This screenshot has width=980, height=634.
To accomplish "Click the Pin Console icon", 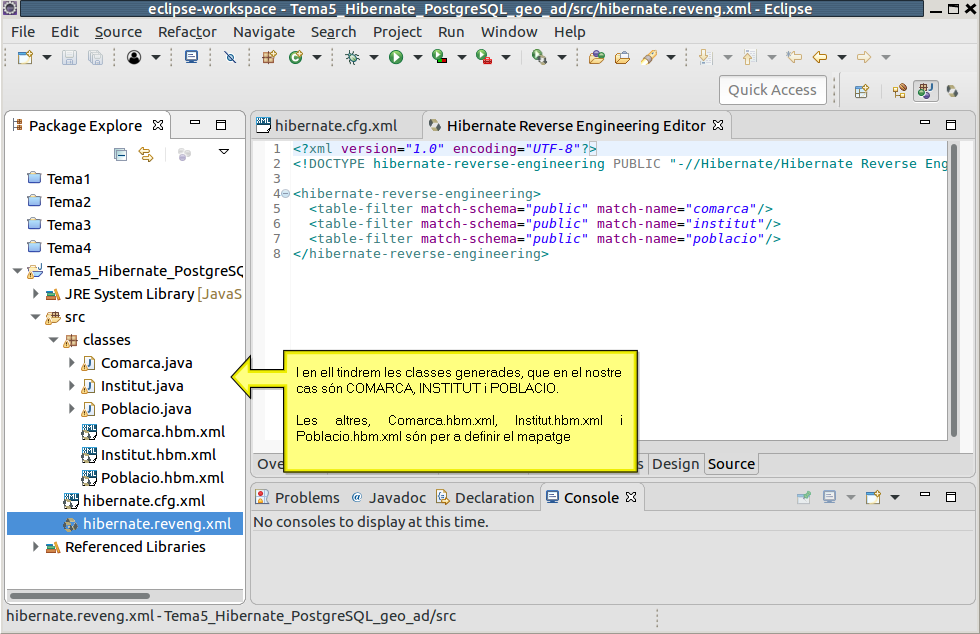I will point(804,497).
